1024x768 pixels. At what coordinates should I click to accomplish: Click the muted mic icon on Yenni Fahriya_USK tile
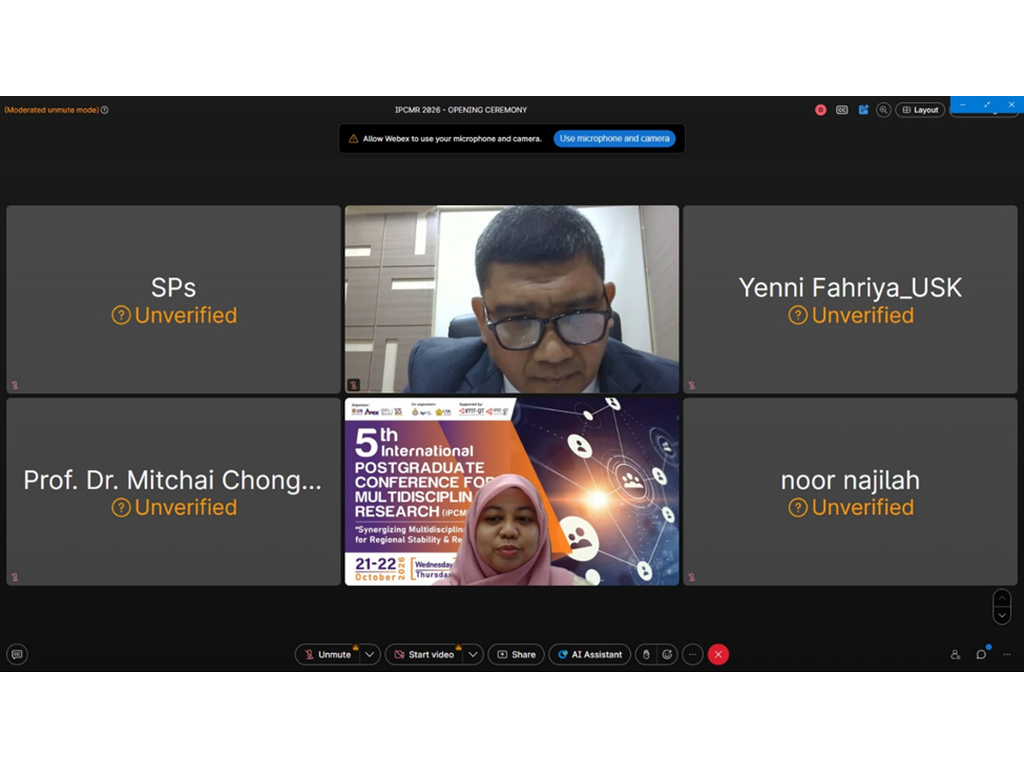692,385
